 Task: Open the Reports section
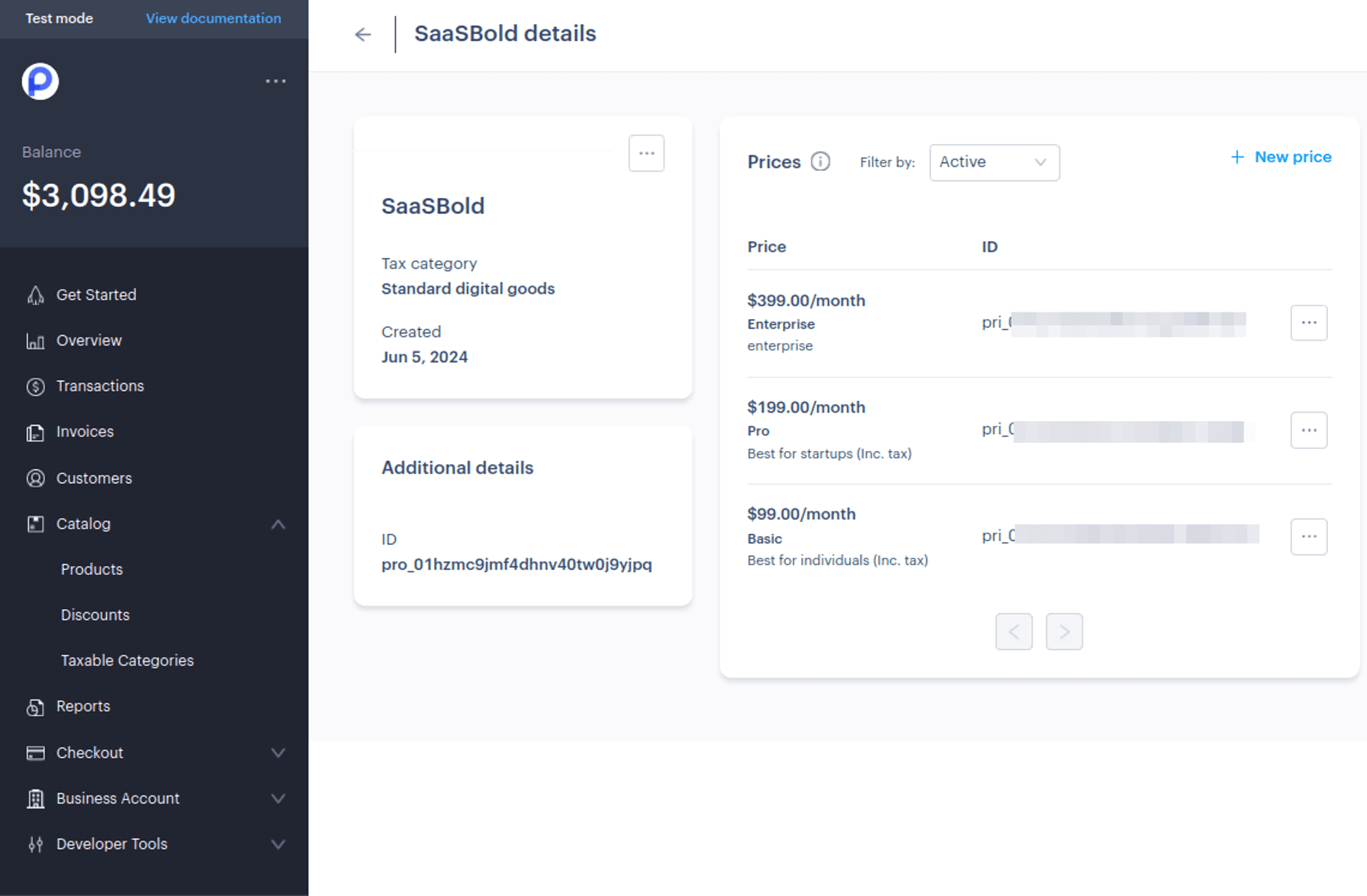coord(84,706)
